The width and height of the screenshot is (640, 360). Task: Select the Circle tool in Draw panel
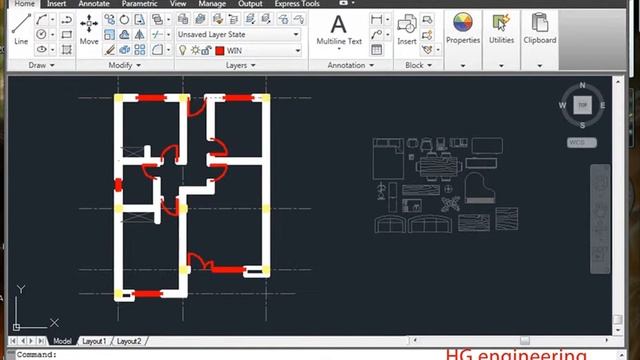click(x=41, y=34)
